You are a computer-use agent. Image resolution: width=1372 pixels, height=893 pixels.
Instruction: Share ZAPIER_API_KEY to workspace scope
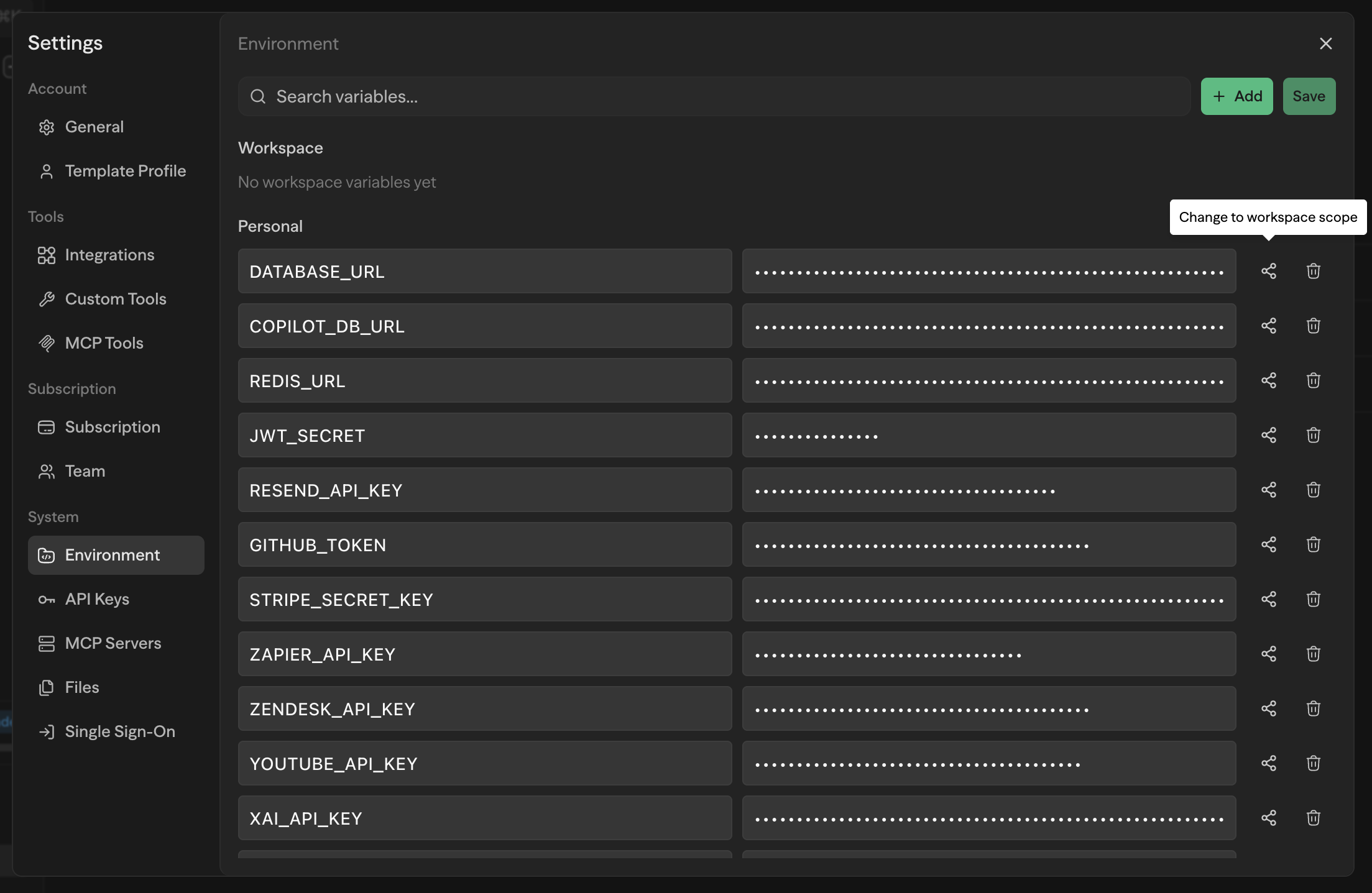[x=1268, y=654]
